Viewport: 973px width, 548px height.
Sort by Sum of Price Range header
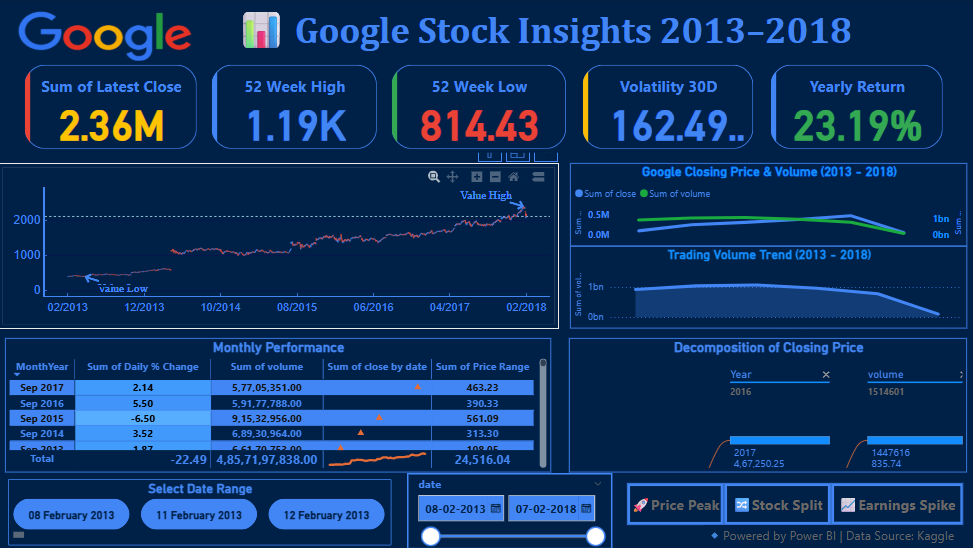tap(482, 367)
